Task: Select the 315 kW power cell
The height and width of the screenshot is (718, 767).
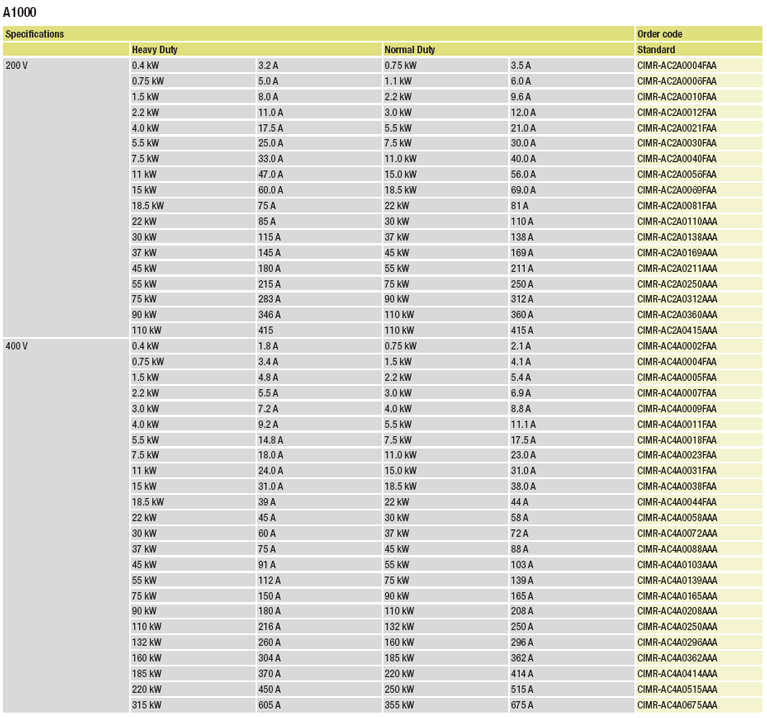Action: pyautogui.click(x=146, y=706)
